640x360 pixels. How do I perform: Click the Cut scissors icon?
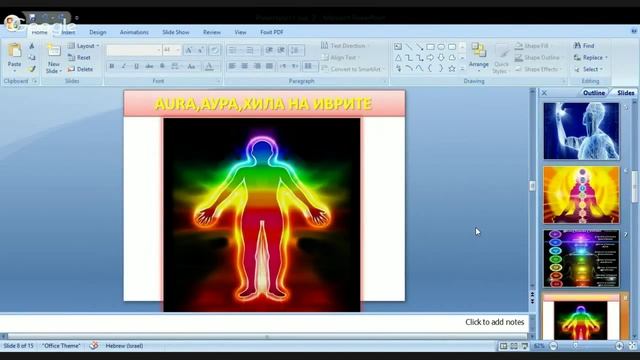coord(32,46)
